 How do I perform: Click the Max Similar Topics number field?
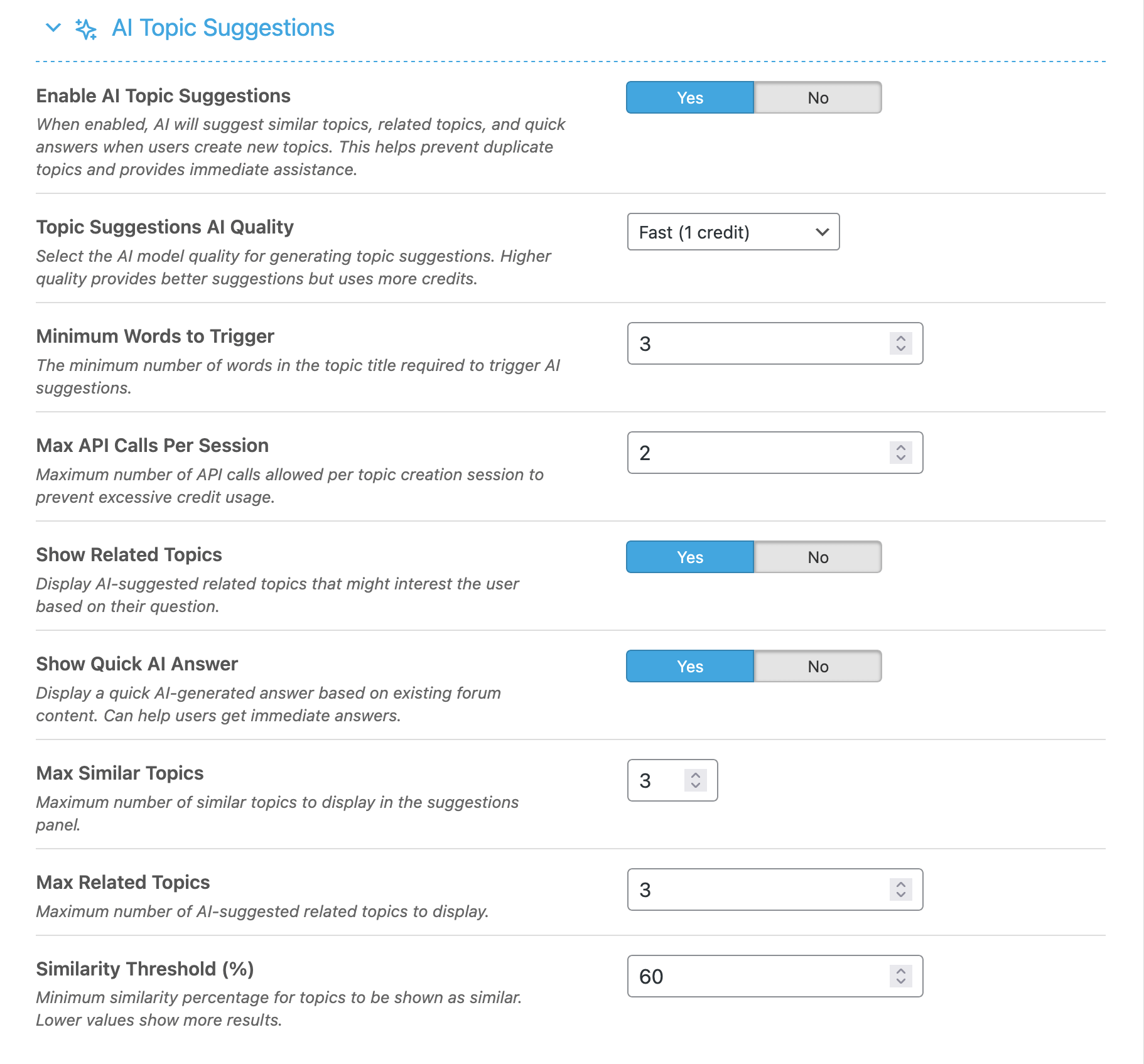point(653,780)
